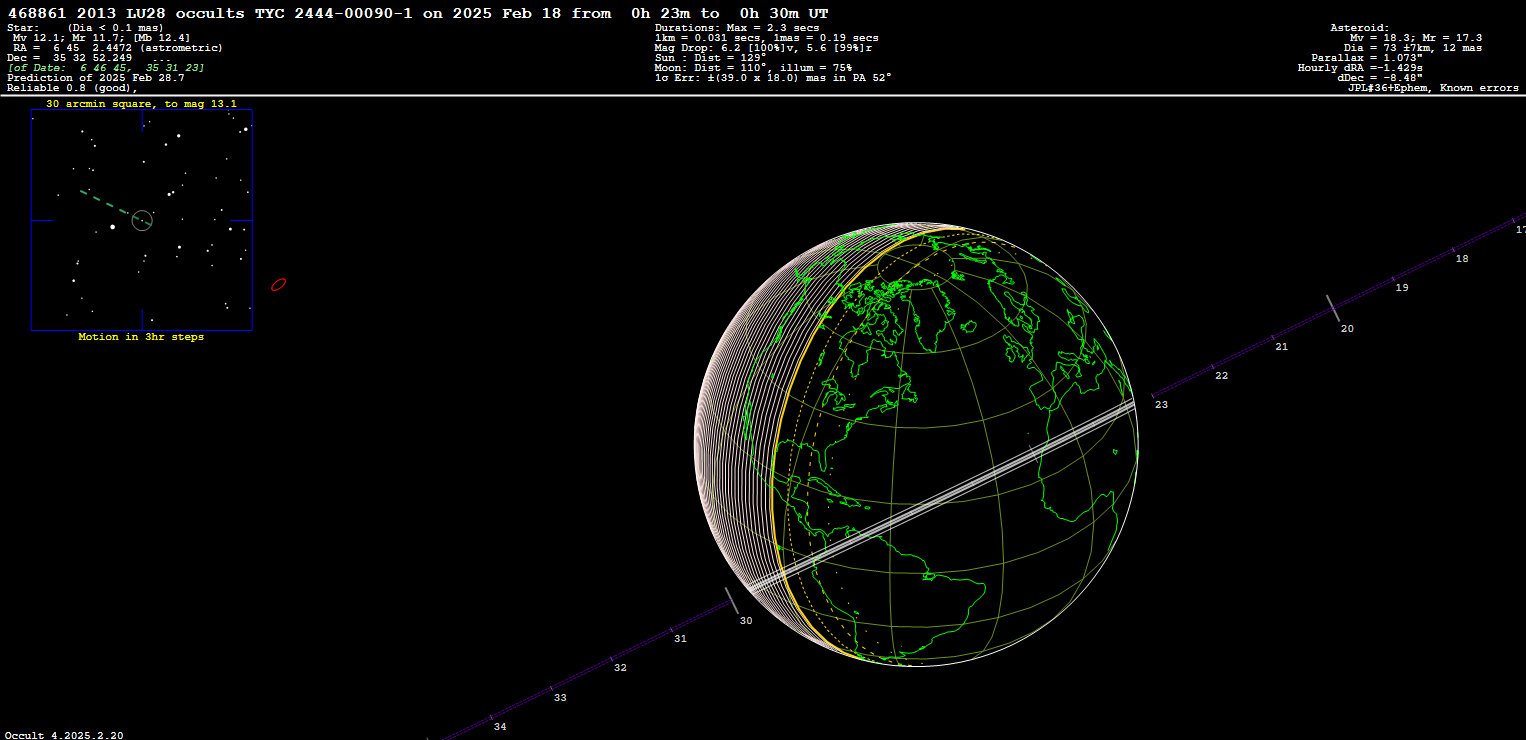Screen dimensions: 1526x740
Task: Click the "Reliable 0.8 (good)" line
Action: [72, 88]
